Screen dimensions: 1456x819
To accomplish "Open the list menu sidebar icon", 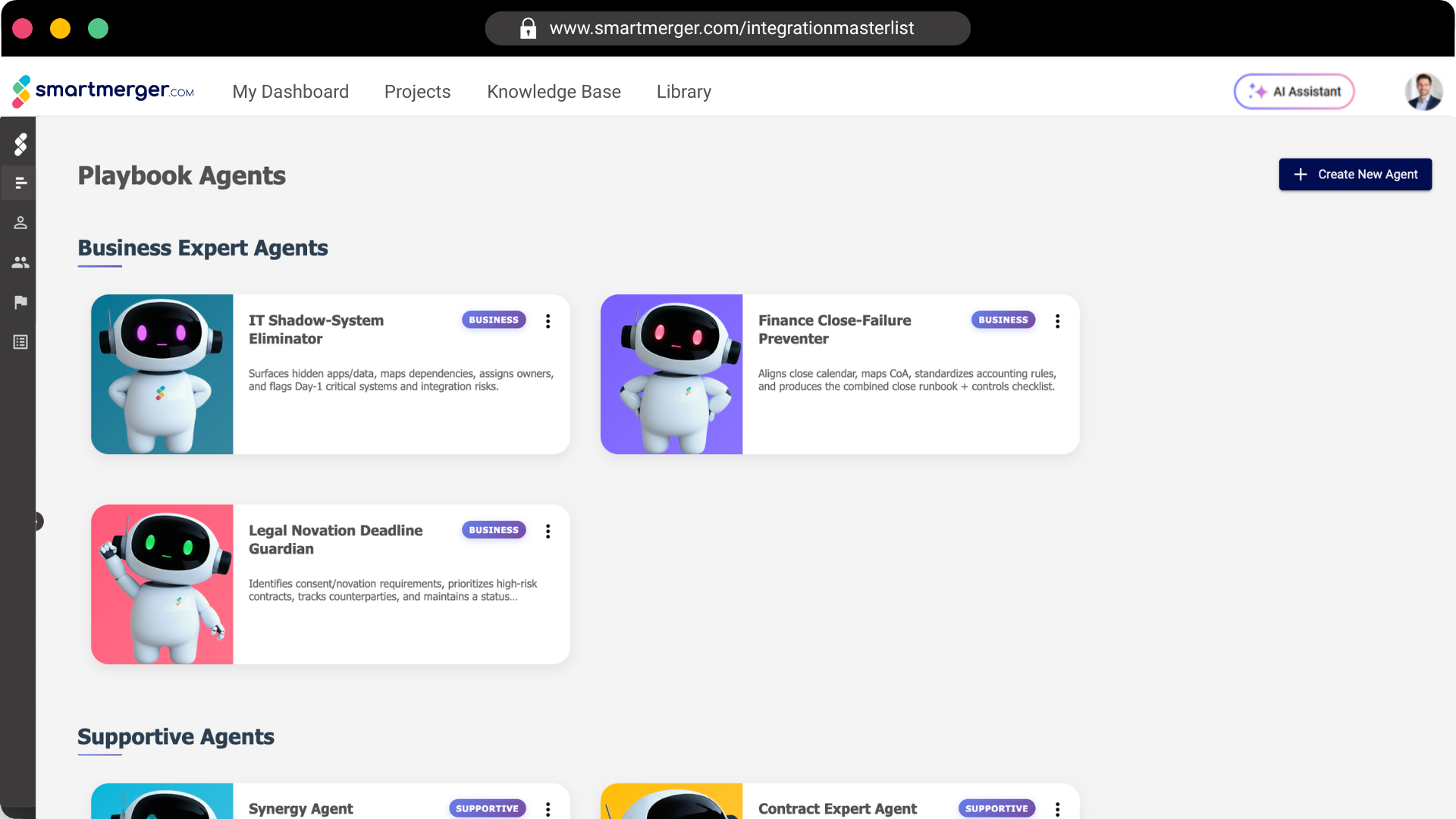I will coord(20,183).
